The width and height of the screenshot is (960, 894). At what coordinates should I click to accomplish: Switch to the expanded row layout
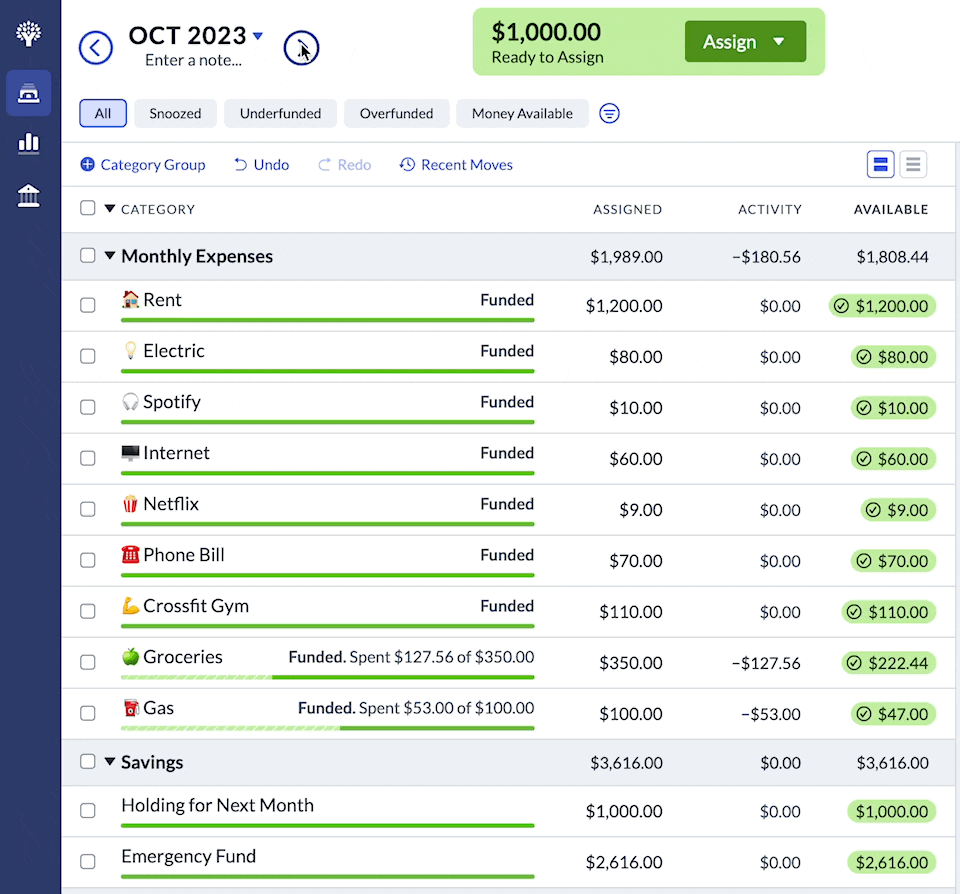[x=880, y=165]
